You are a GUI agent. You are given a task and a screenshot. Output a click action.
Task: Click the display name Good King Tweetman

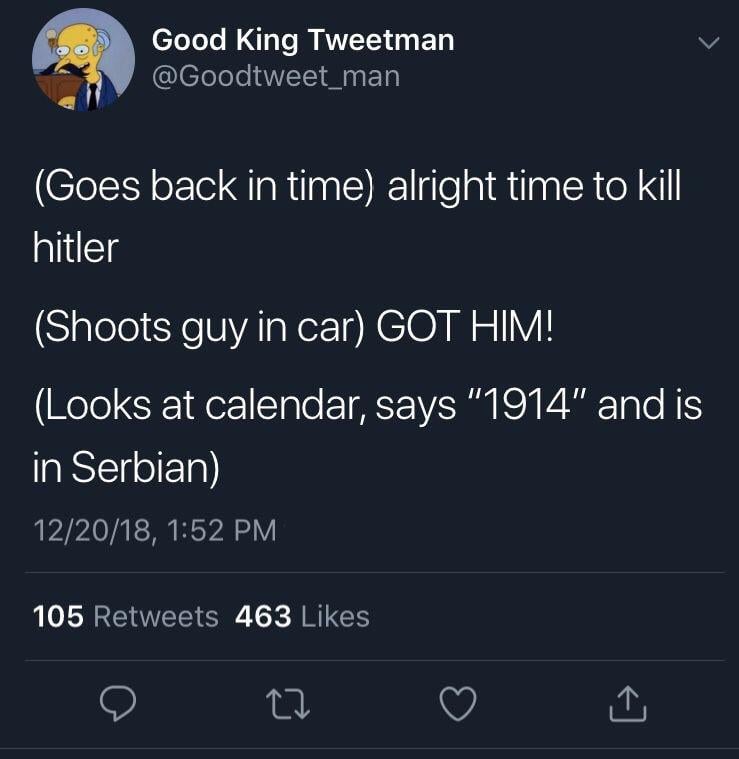pos(303,40)
